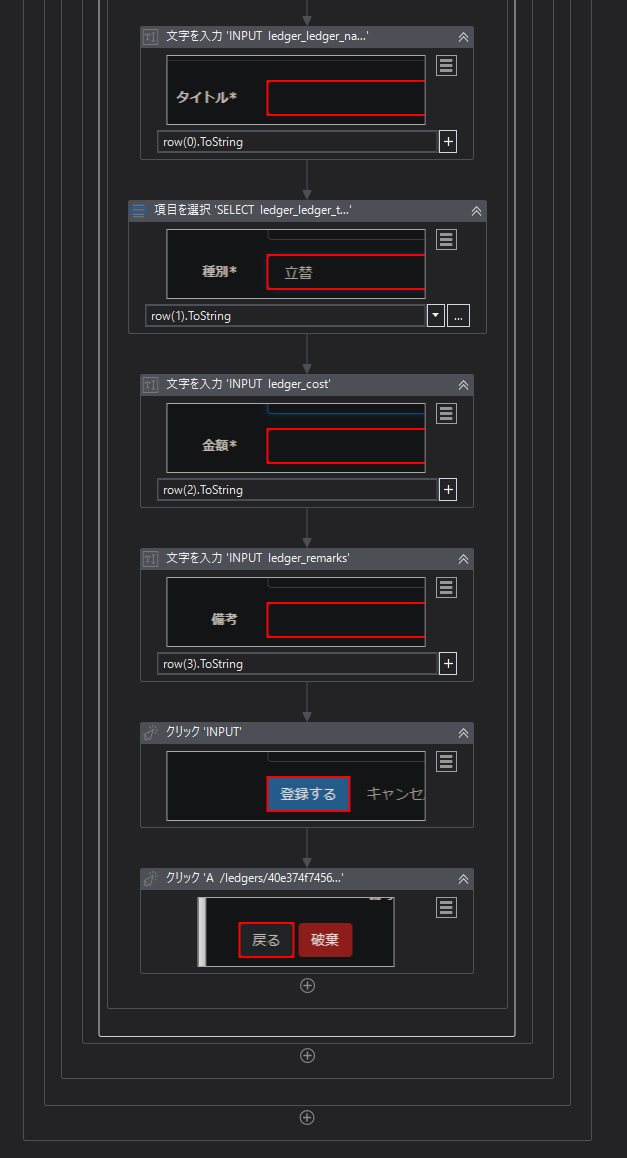Collapse the 'INPUT ledger_cost' activity
The width and height of the screenshot is (627, 1158).
point(463,385)
